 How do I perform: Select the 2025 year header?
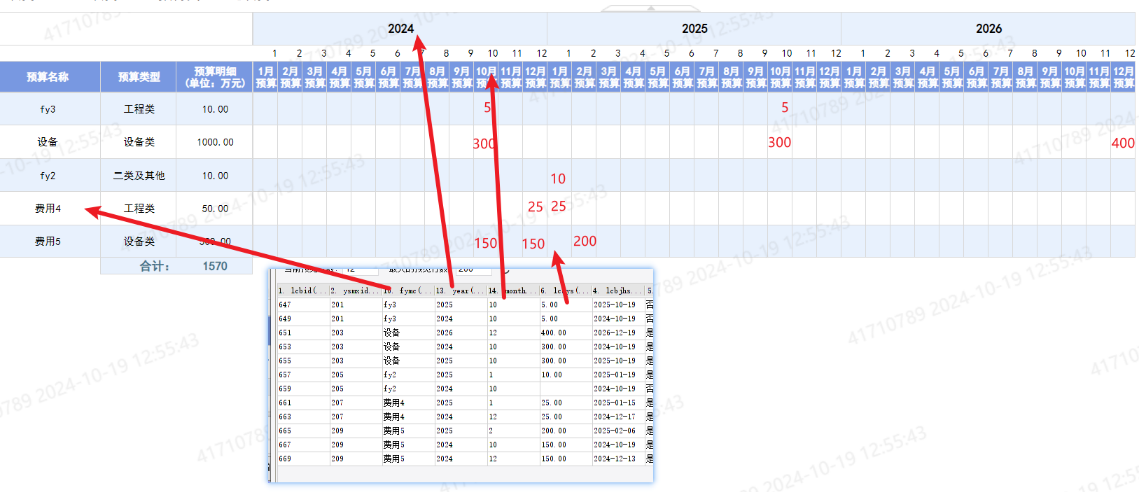coord(694,29)
